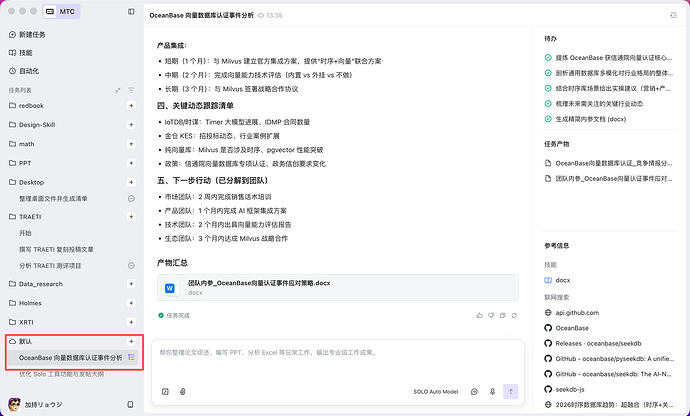The height and width of the screenshot is (416, 690).
Task: Add a task to Holmes folder
Action: (131, 303)
